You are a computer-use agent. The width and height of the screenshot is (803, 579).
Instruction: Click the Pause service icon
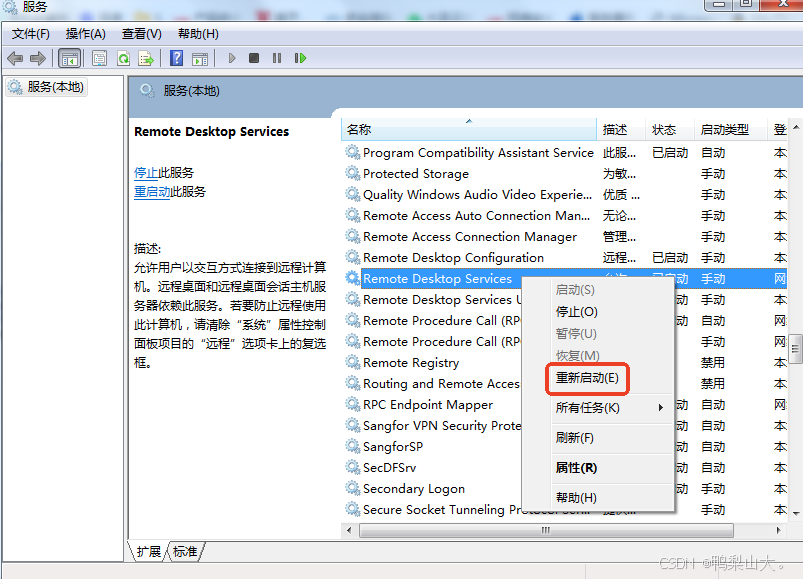tap(277, 58)
